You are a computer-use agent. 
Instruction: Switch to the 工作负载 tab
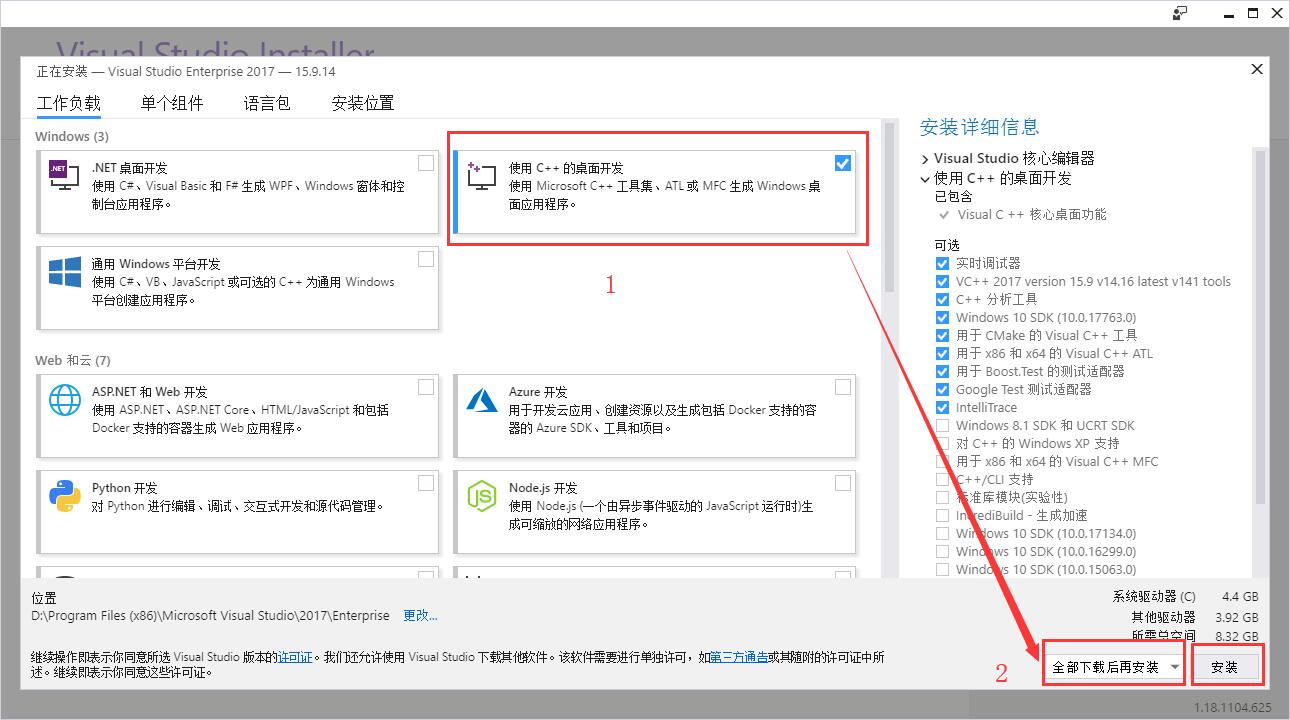(69, 103)
